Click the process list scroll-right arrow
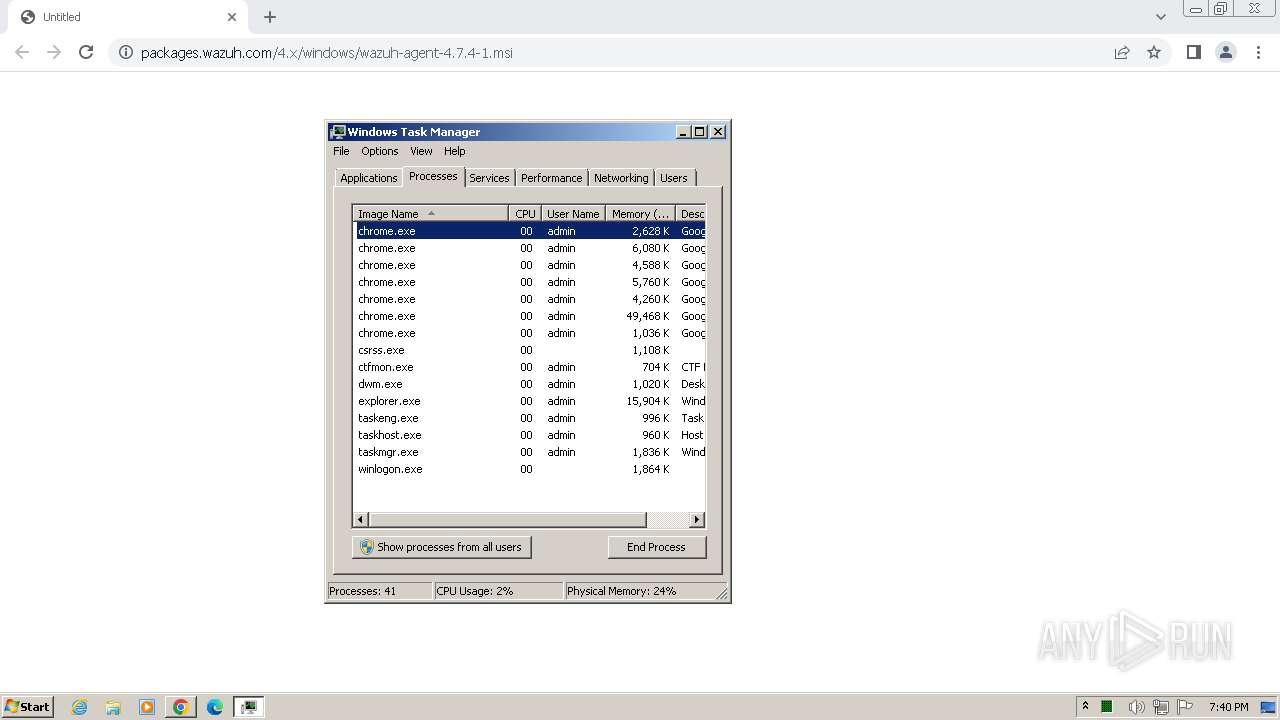 point(697,520)
